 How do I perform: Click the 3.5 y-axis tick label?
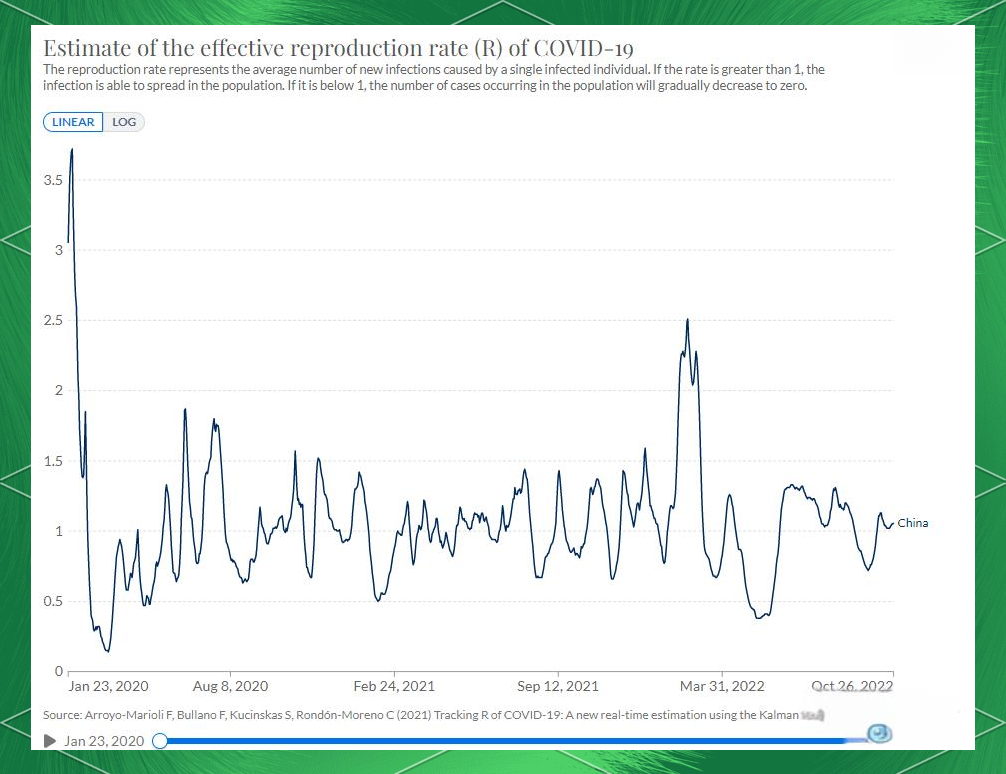54,180
